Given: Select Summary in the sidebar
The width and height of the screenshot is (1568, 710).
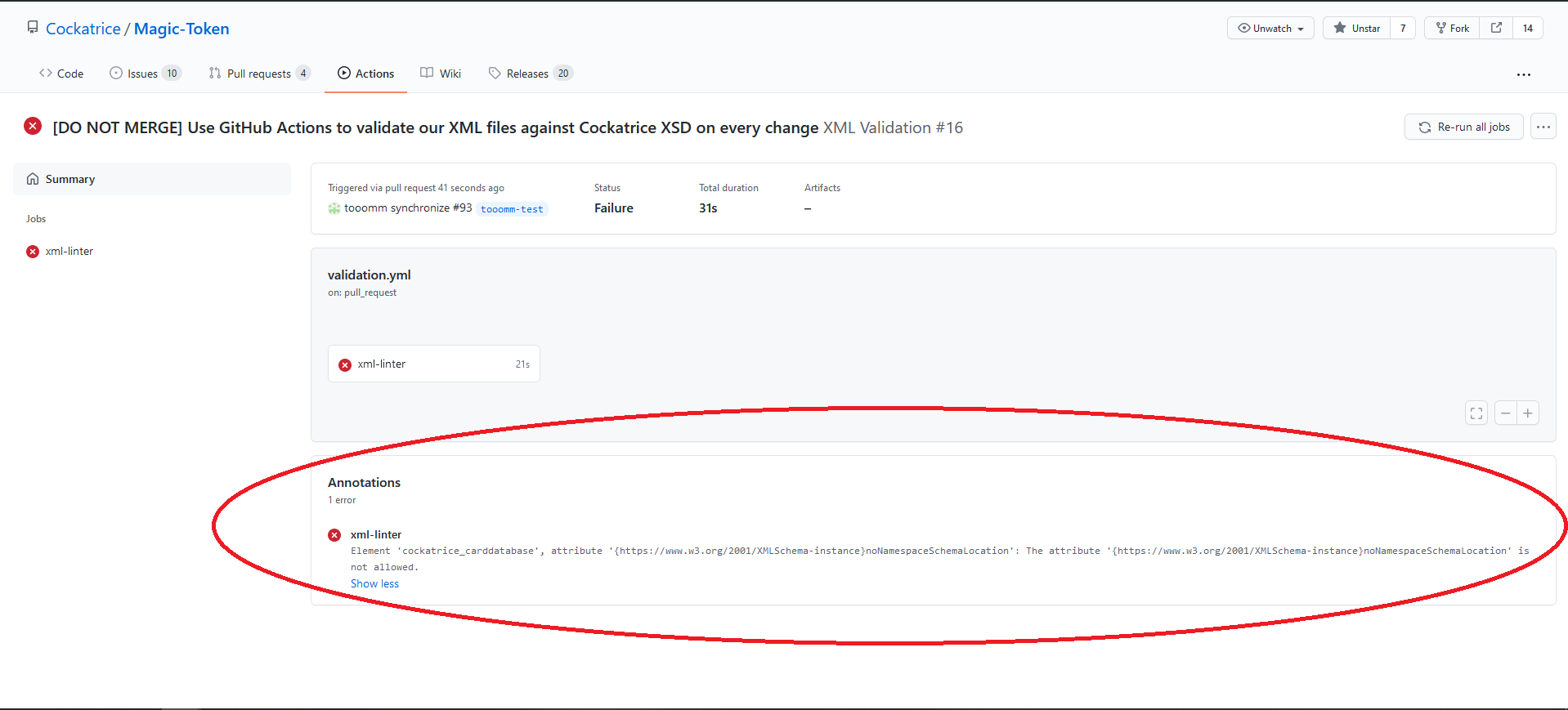Looking at the screenshot, I should (152, 179).
